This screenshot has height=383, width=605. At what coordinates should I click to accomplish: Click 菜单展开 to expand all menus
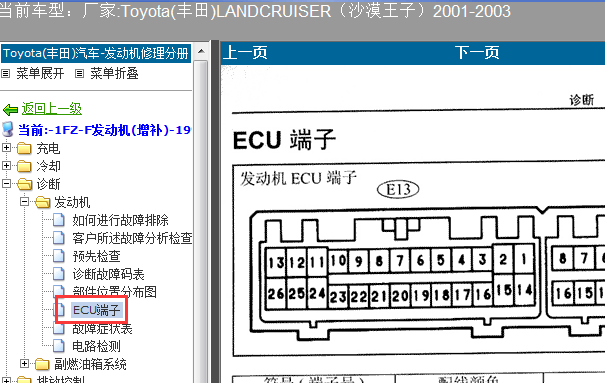click(40, 73)
